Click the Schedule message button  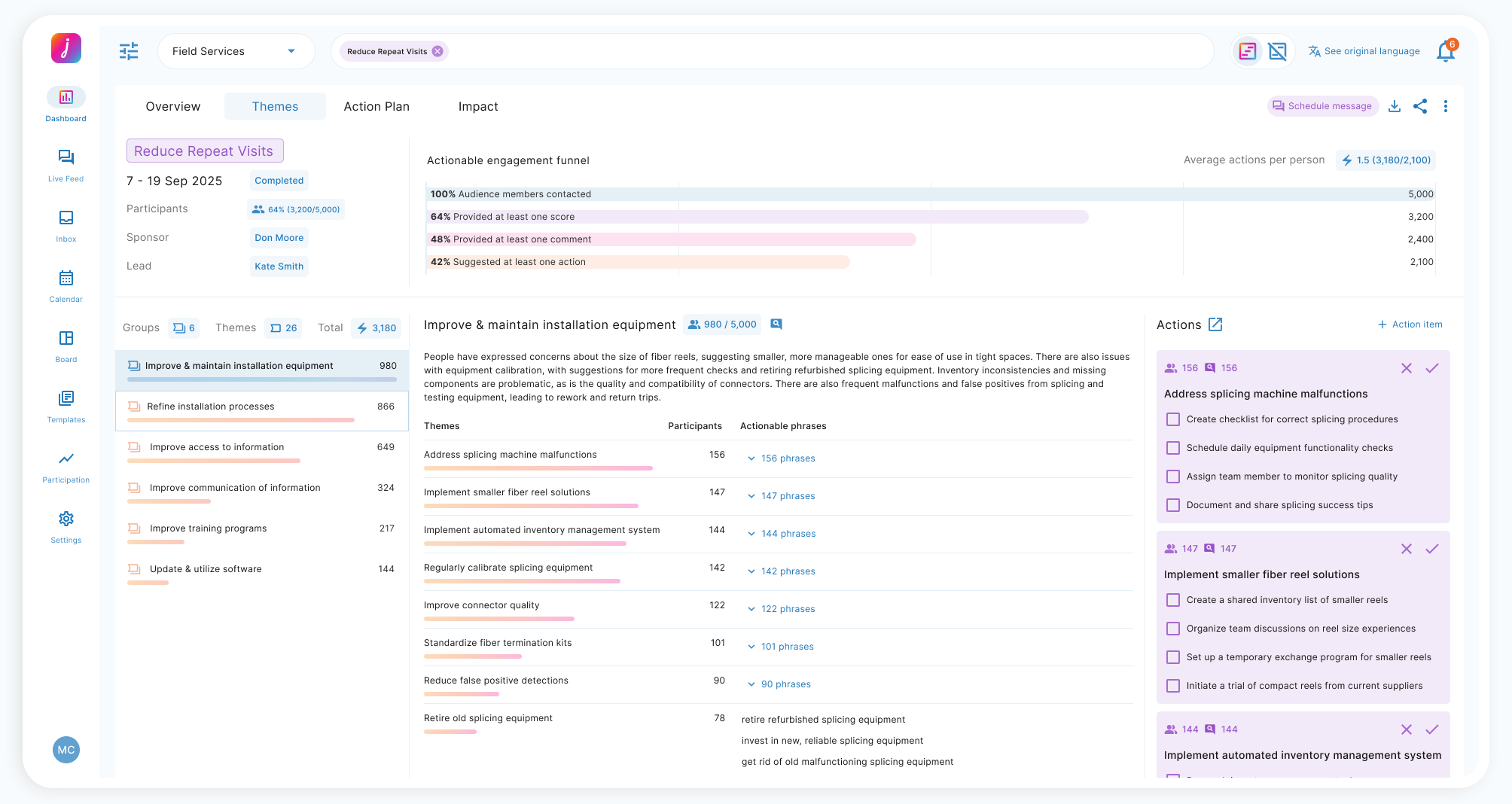(x=1322, y=106)
